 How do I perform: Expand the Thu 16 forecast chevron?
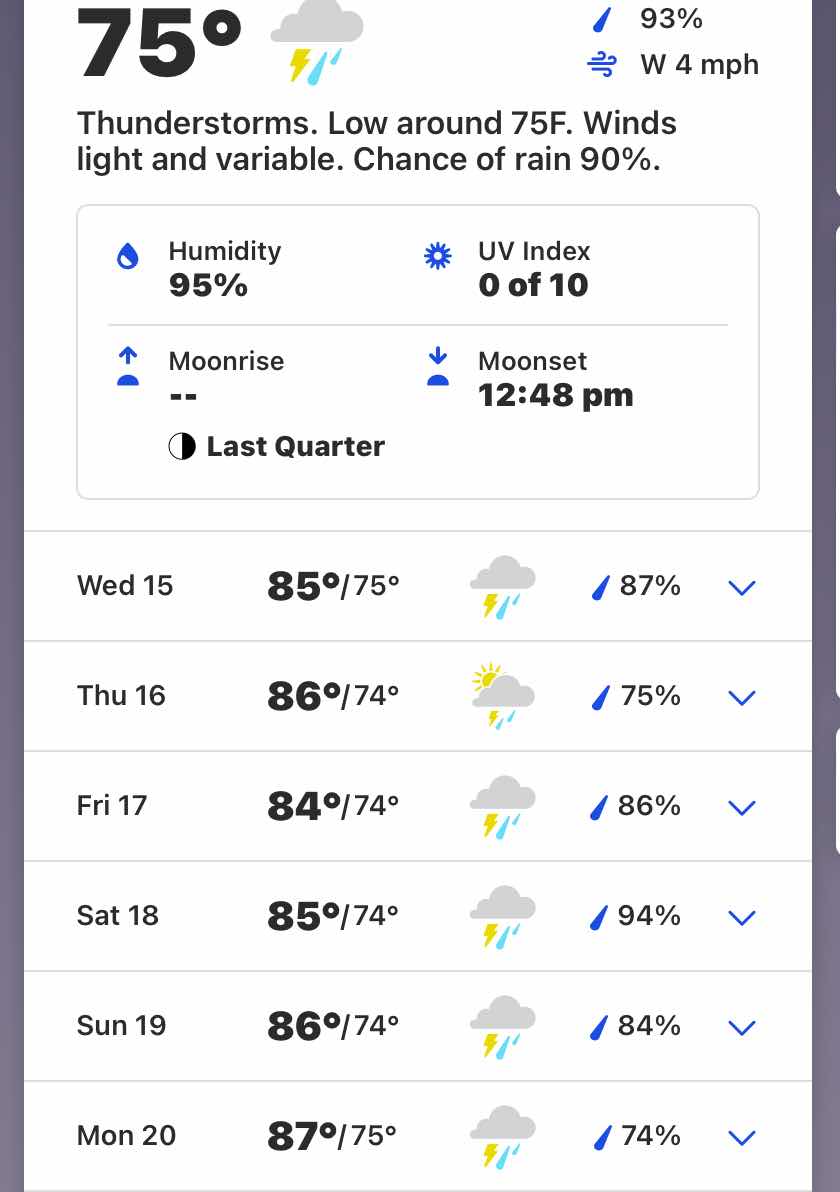point(742,697)
